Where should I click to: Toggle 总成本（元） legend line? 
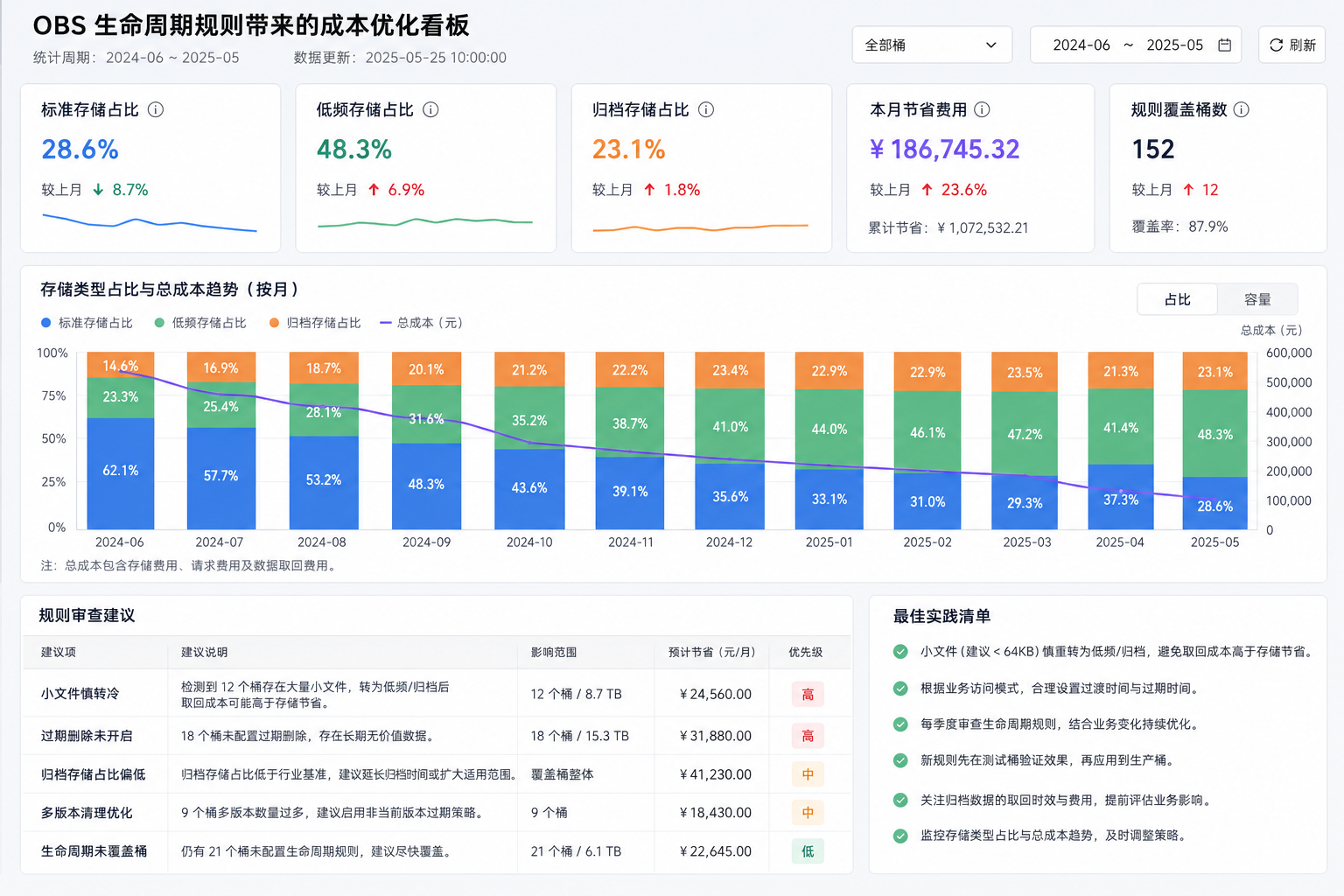(x=421, y=323)
